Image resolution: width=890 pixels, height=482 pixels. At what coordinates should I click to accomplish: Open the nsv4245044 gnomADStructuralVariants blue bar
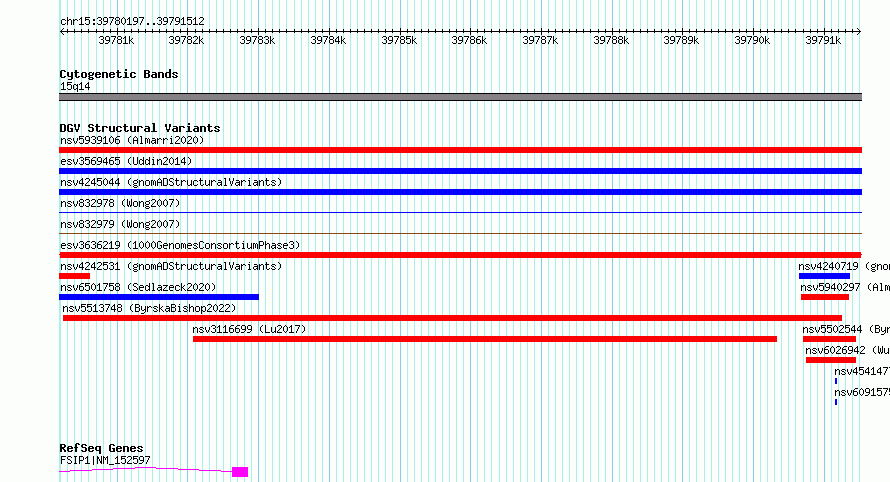(460, 192)
